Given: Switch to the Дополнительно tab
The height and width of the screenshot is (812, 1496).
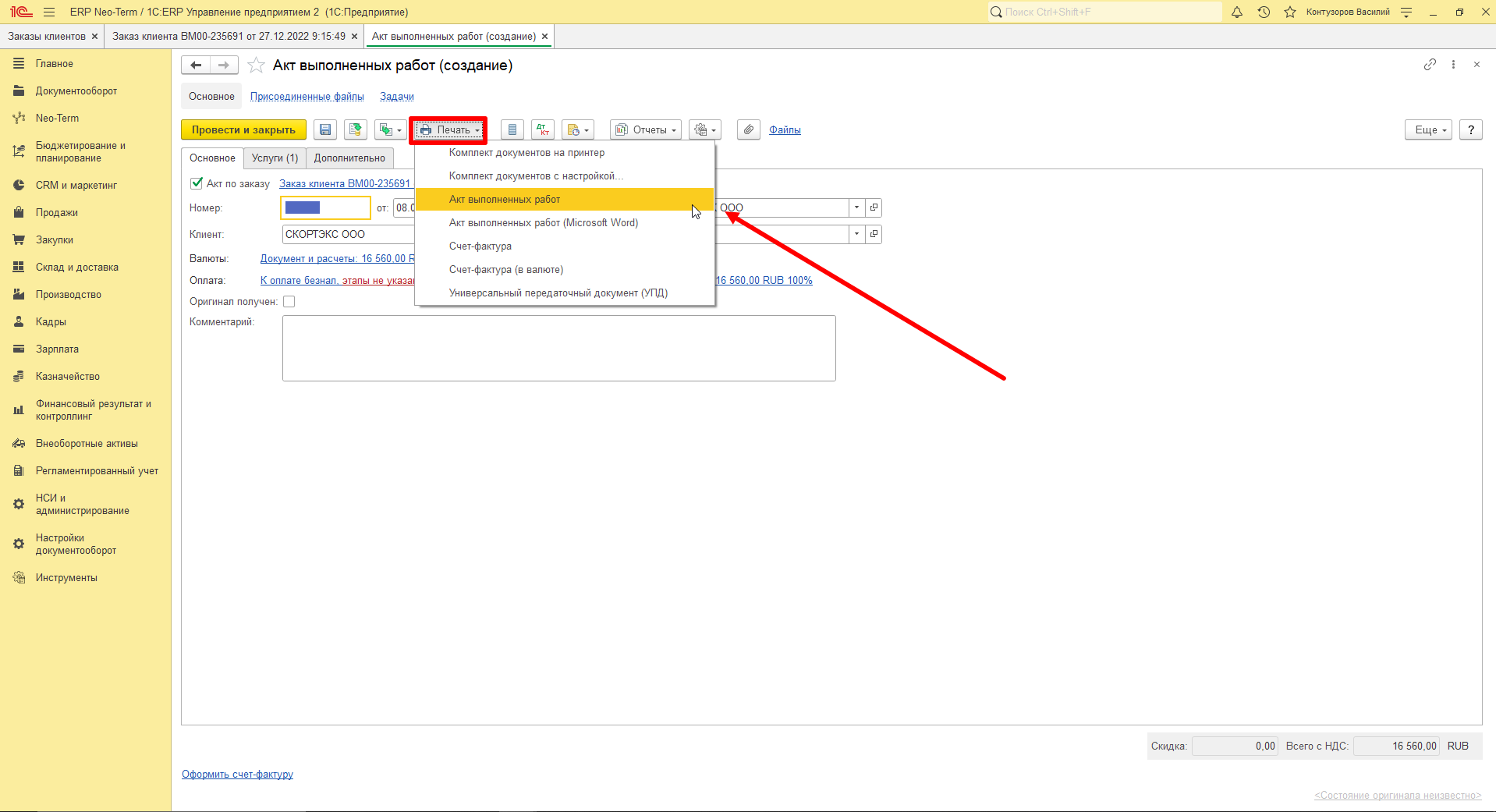Looking at the screenshot, I should [349, 158].
